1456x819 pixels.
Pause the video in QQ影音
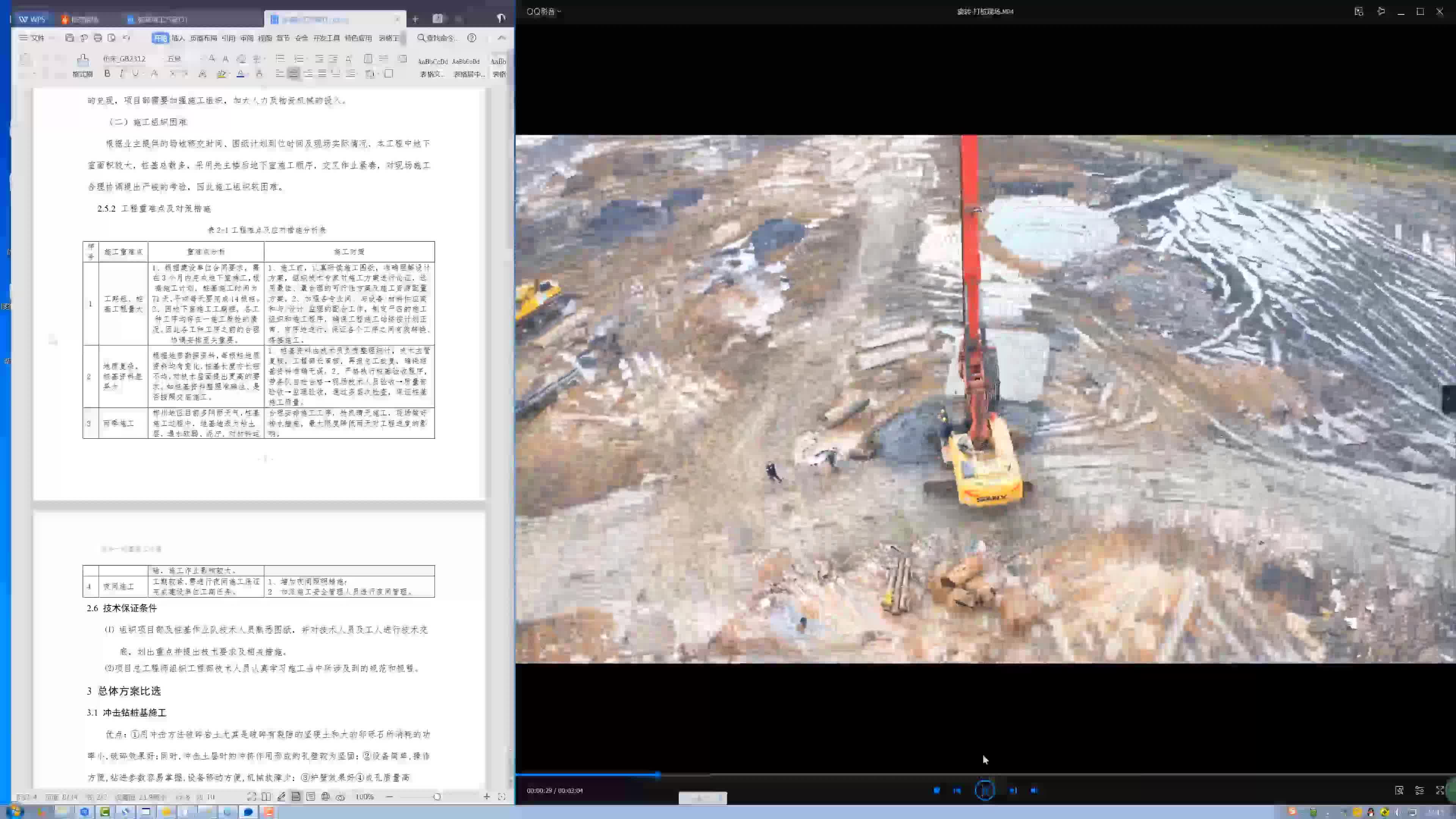(x=985, y=790)
